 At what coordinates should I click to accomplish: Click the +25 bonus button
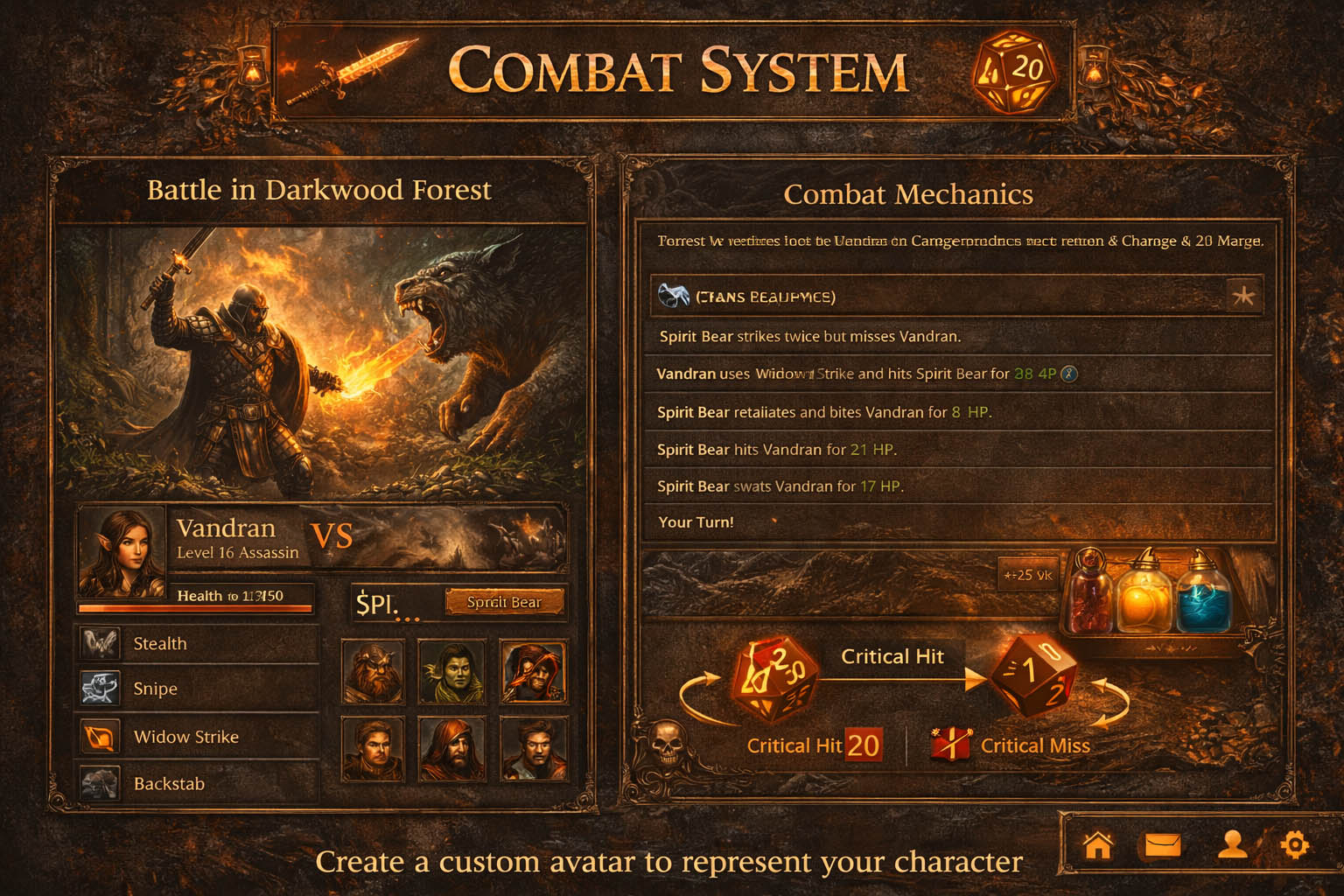point(1028,575)
